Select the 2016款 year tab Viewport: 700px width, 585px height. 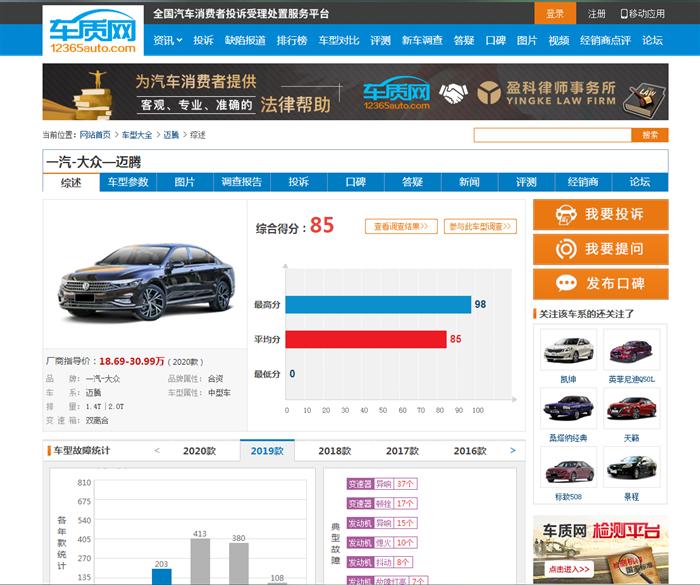pyautogui.click(x=470, y=451)
